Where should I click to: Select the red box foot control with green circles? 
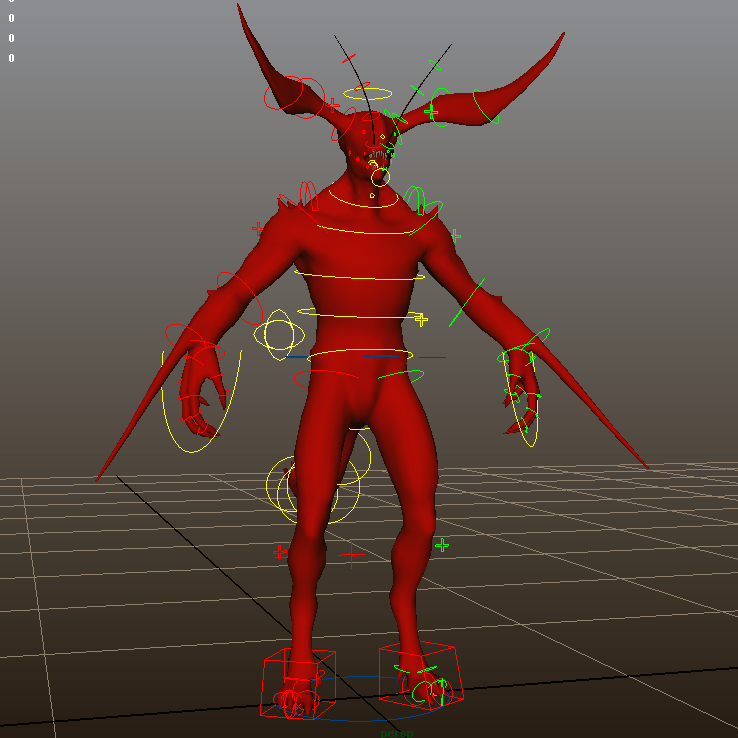(x=421, y=675)
